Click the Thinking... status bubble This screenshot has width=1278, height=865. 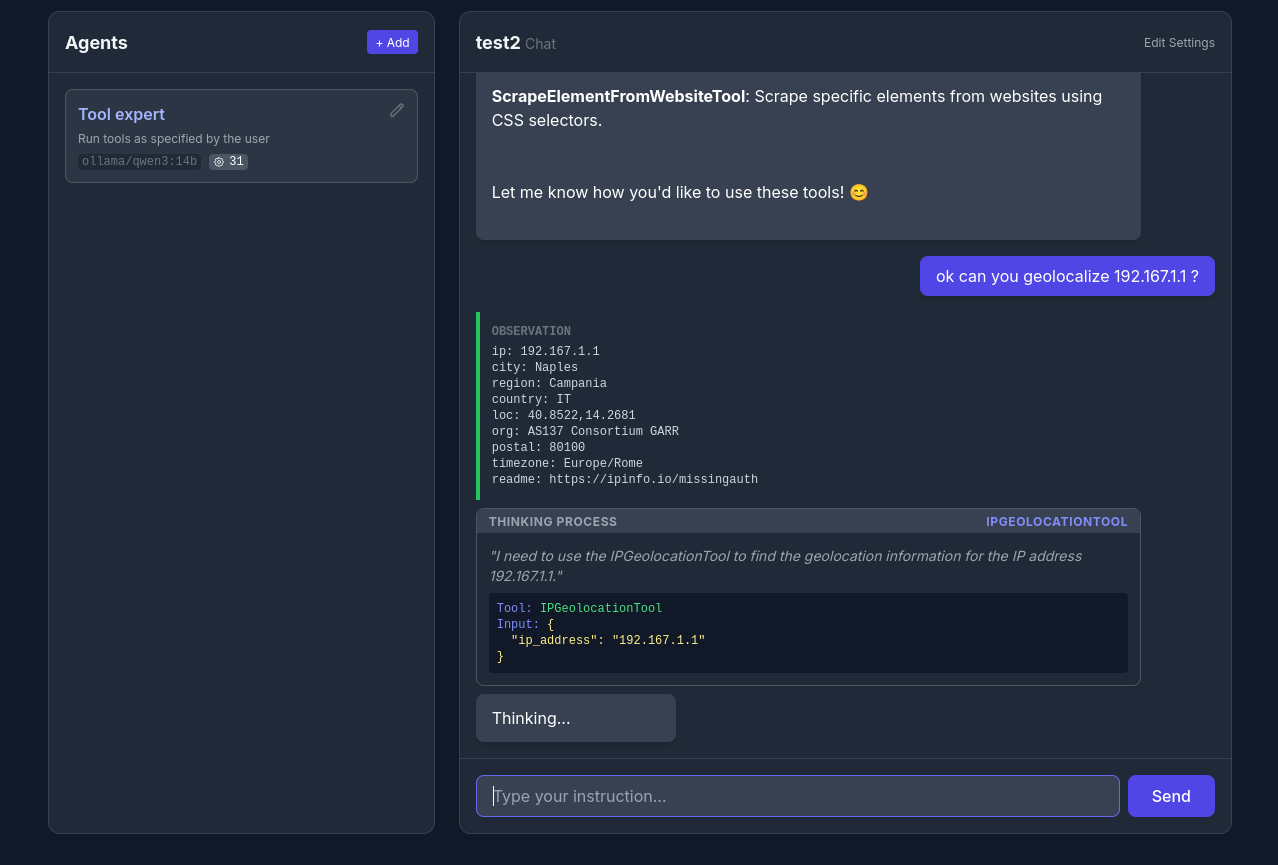(575, 718)
